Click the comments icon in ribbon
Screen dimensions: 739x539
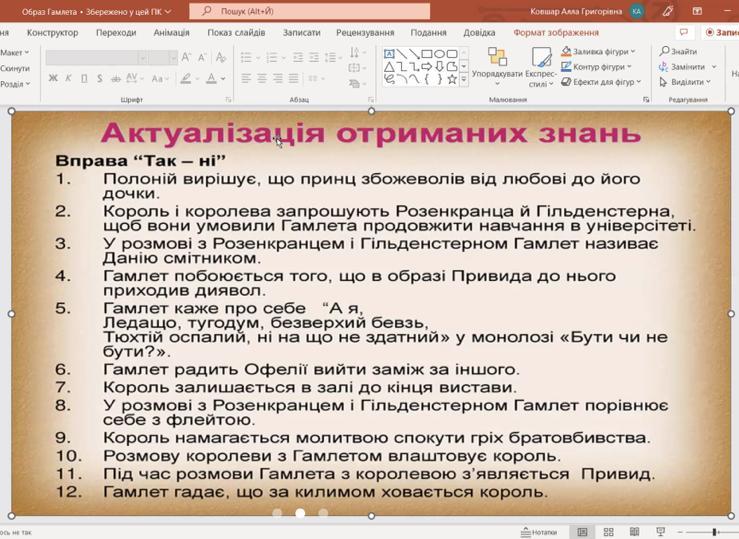(x=684, y=32)
